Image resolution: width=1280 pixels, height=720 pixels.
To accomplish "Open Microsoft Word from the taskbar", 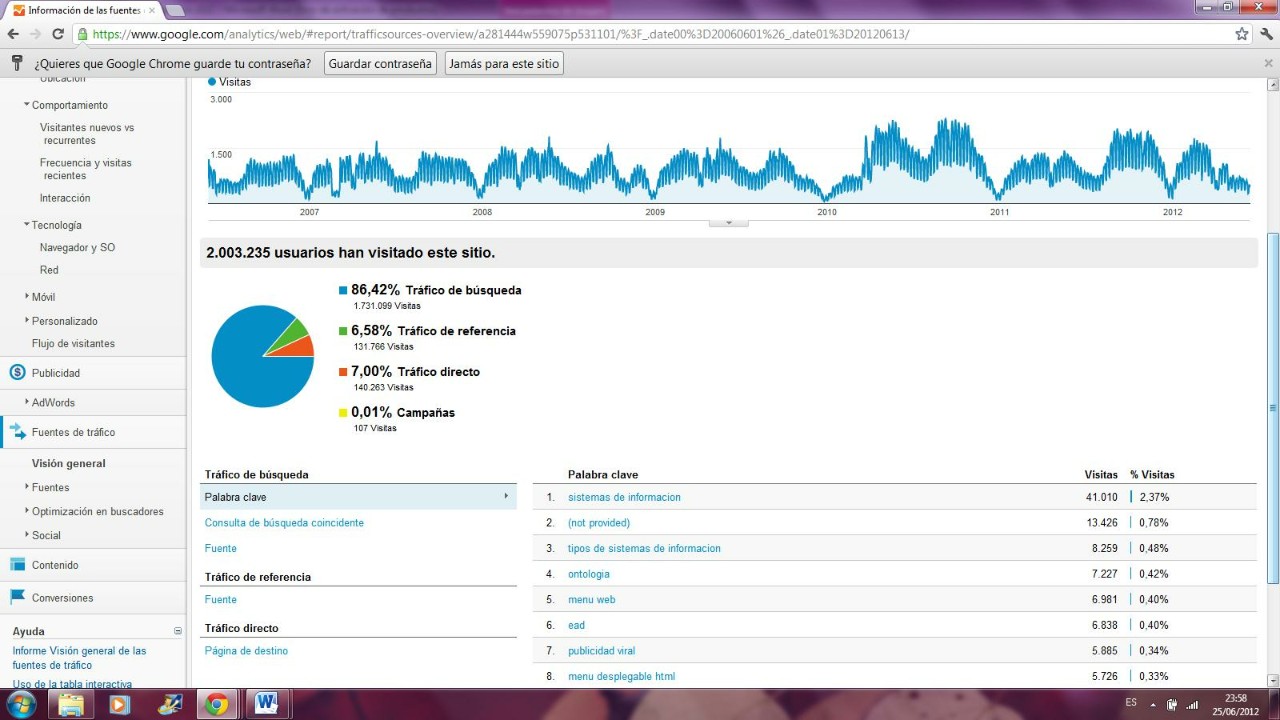I will (266, 703).
